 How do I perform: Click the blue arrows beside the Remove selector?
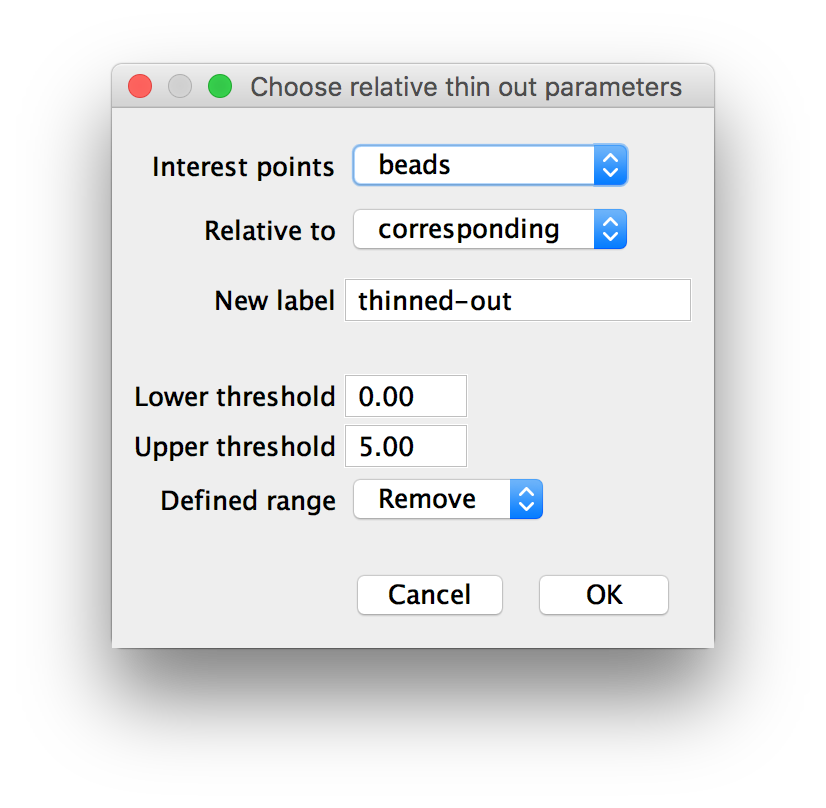click(x=526, y=499)
